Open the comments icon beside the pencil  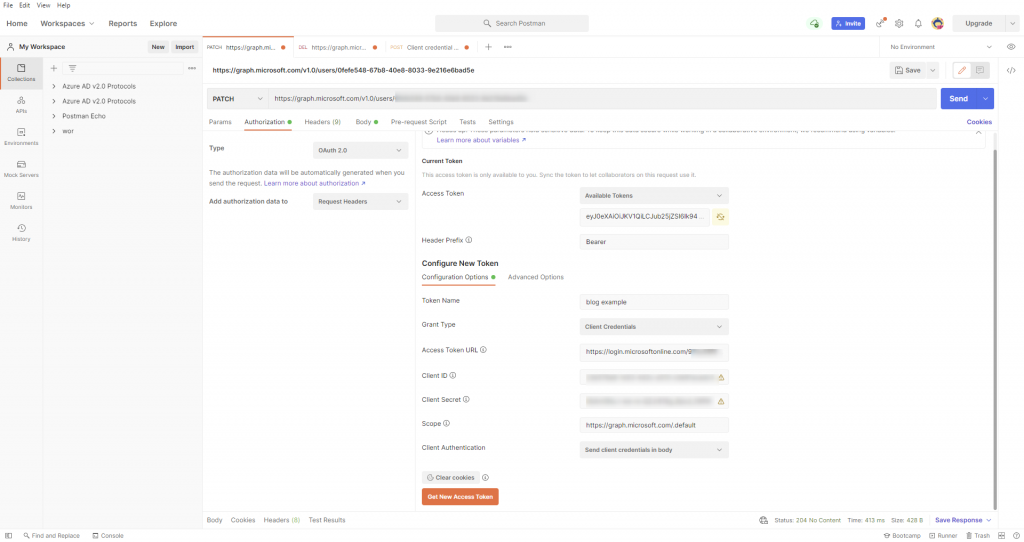tap(980, 71)
